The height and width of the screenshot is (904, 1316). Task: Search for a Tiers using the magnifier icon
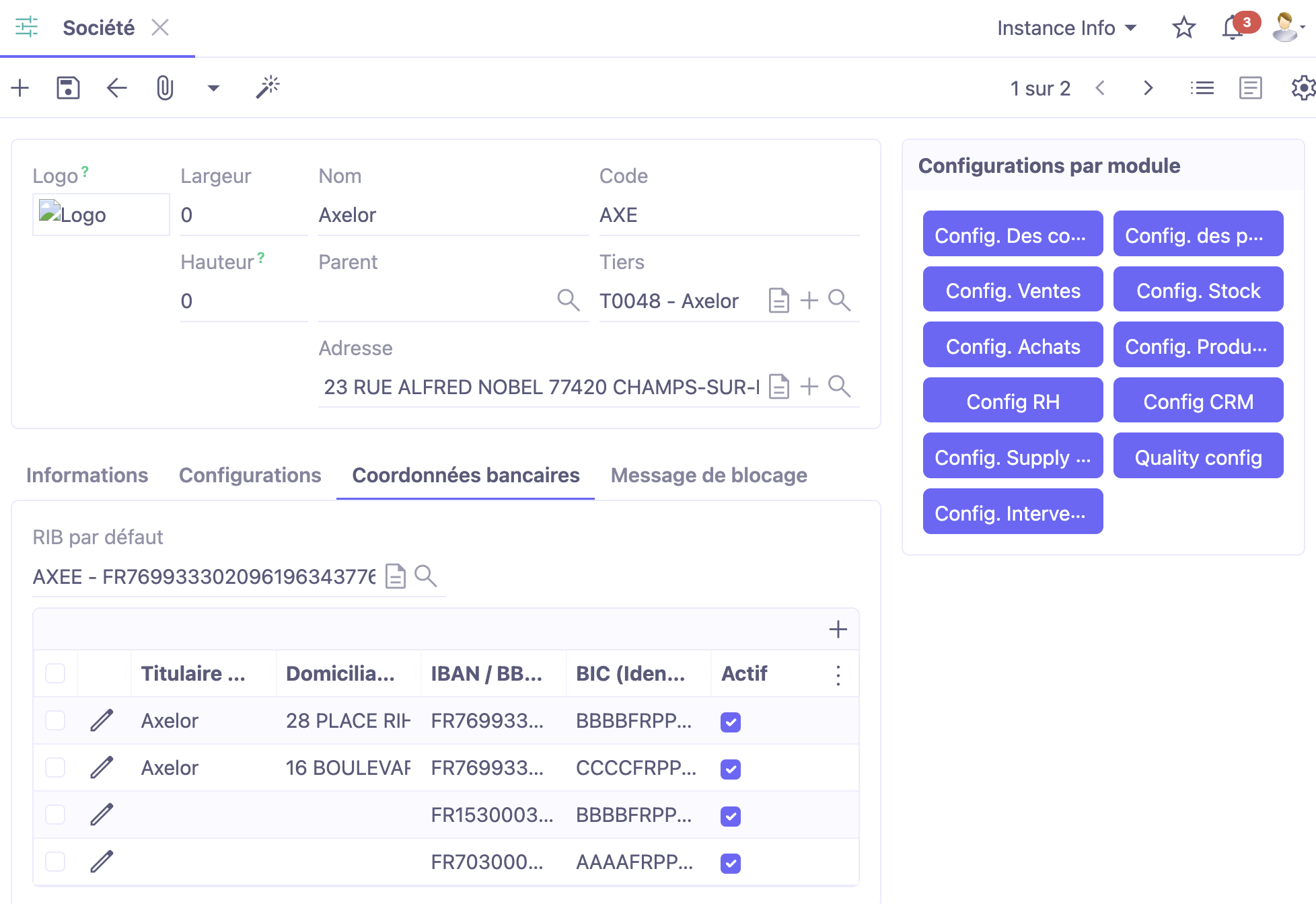[x=840, y=301]
